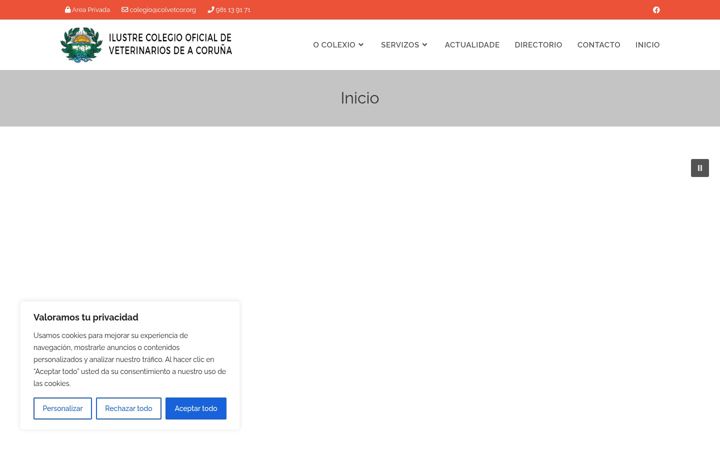Go to the Actualidade menu item
The width and height of the screenshot is (720, 450).
tap(472, 45)
